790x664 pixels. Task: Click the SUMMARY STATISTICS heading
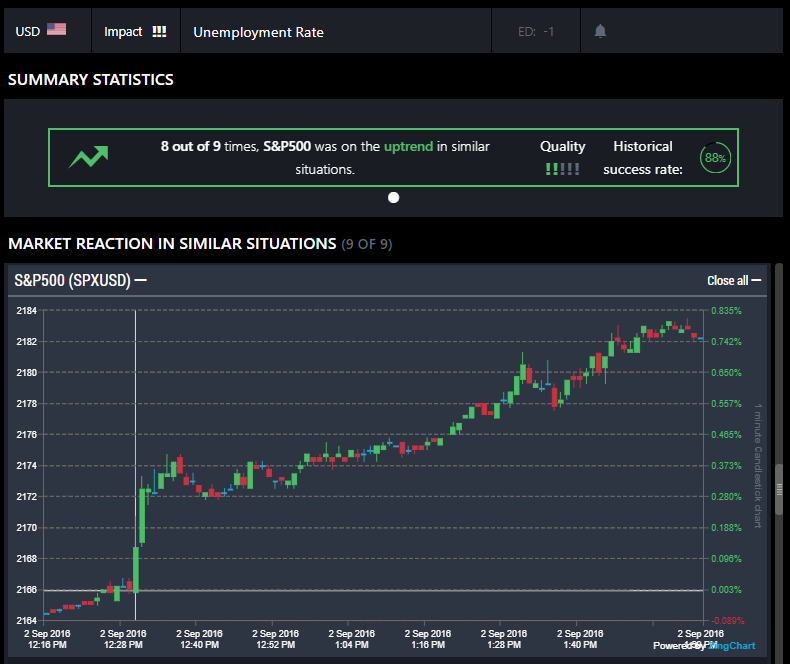pos(91,80)
